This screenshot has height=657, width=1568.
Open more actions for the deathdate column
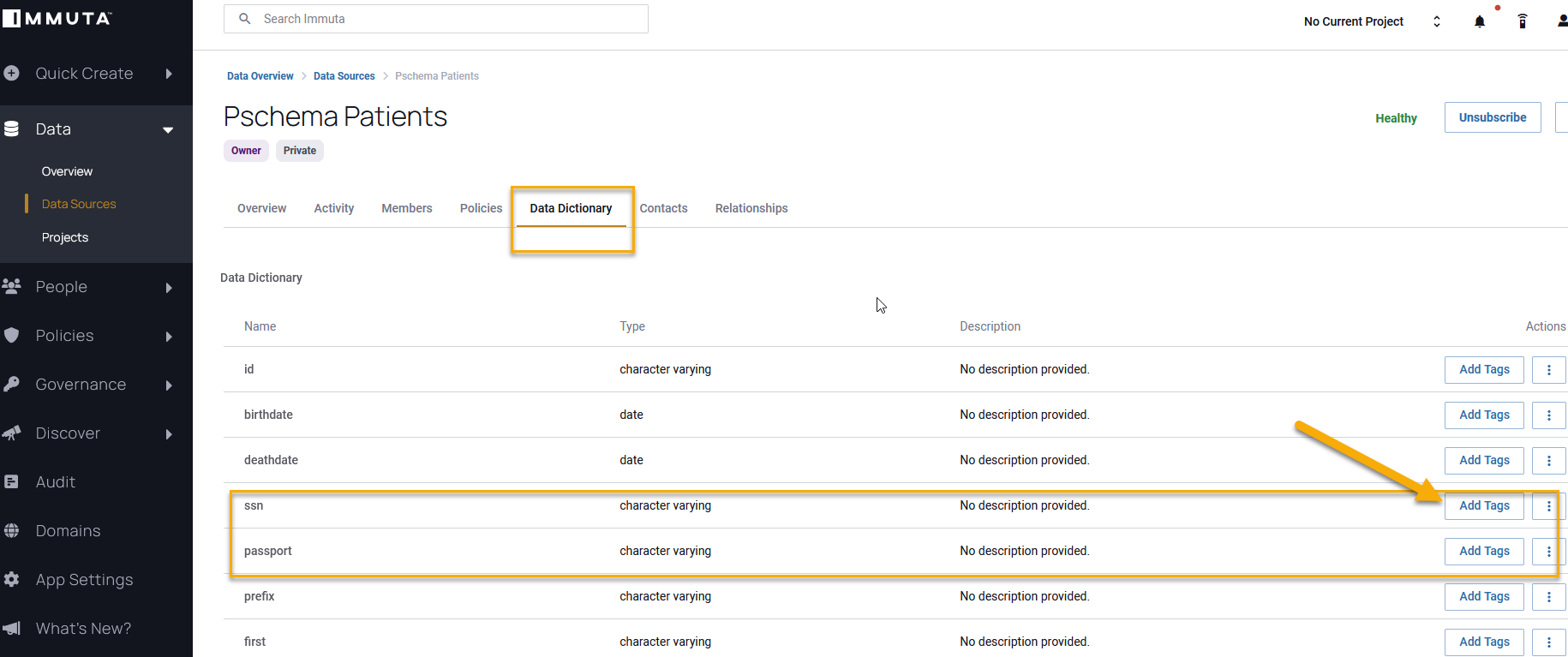pyautogui.click(x=1549, y=461)
